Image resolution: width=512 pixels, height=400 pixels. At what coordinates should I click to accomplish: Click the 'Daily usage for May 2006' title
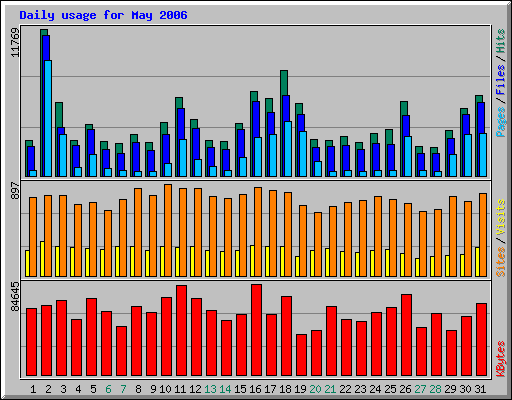click(x=103, y=15)
